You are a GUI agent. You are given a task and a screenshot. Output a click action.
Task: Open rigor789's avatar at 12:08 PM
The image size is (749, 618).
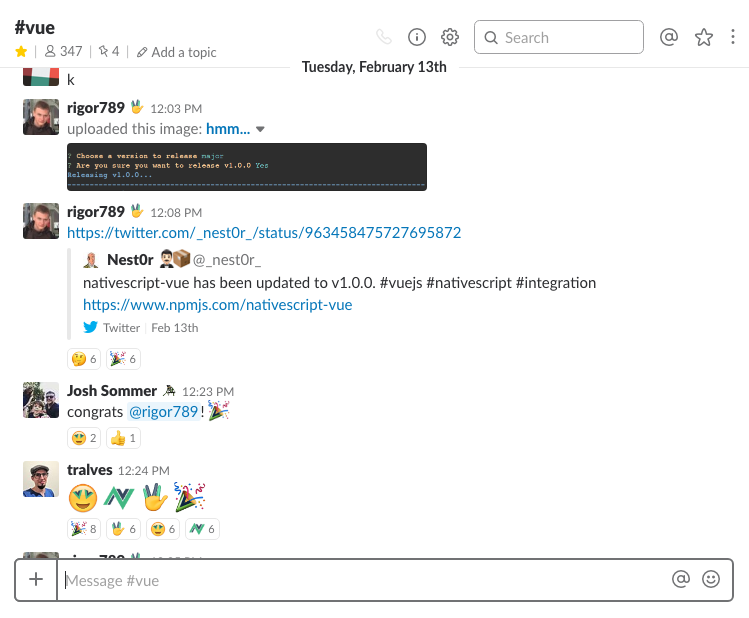pos(41,221)
